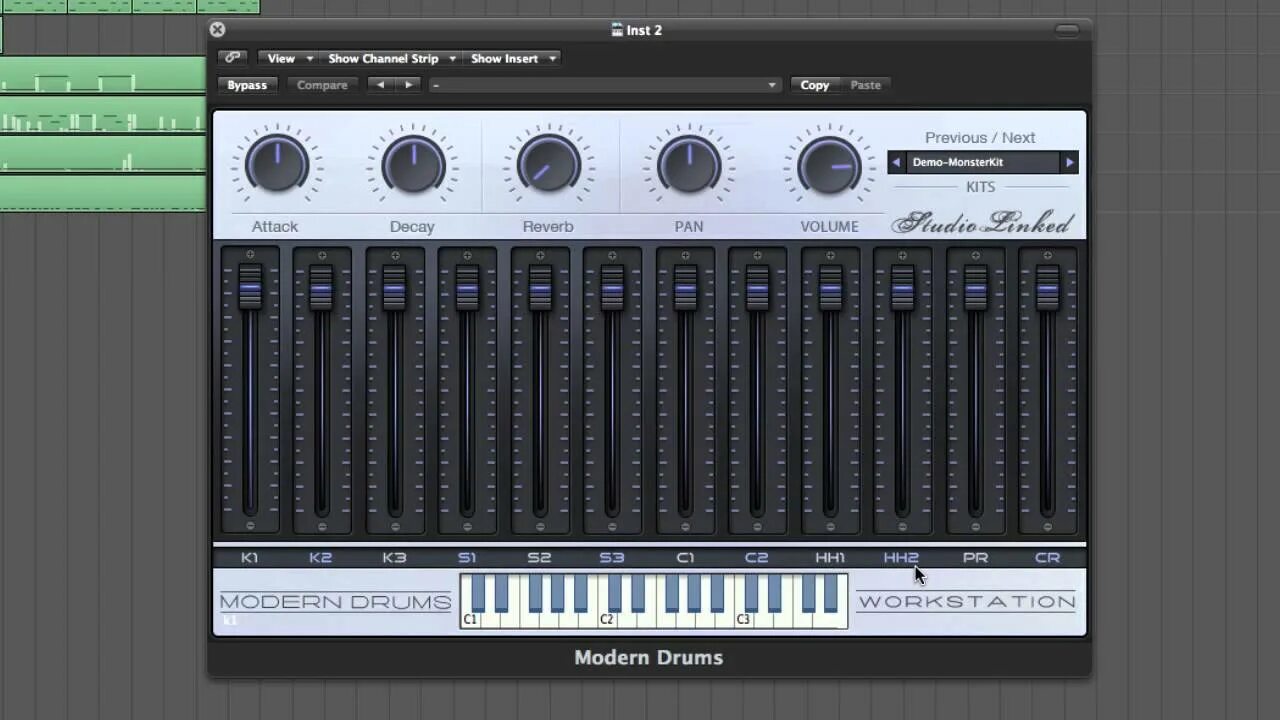Select the K3 channel label
This screenshot has width=1280, height=720.
(x=394, y=558)
